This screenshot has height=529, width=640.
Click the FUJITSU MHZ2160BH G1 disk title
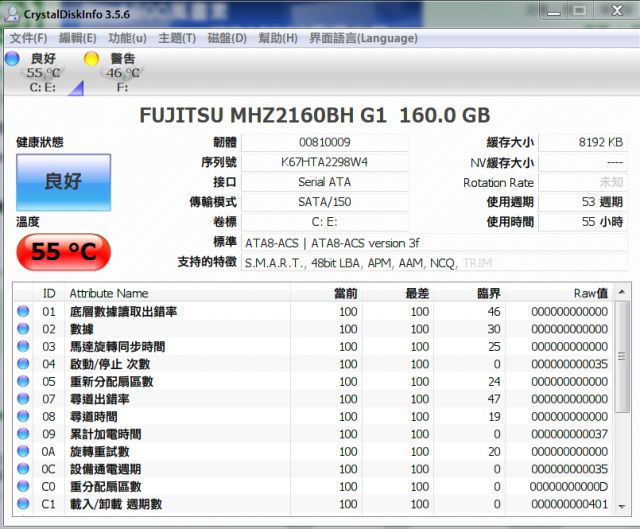tap(315, 116)
